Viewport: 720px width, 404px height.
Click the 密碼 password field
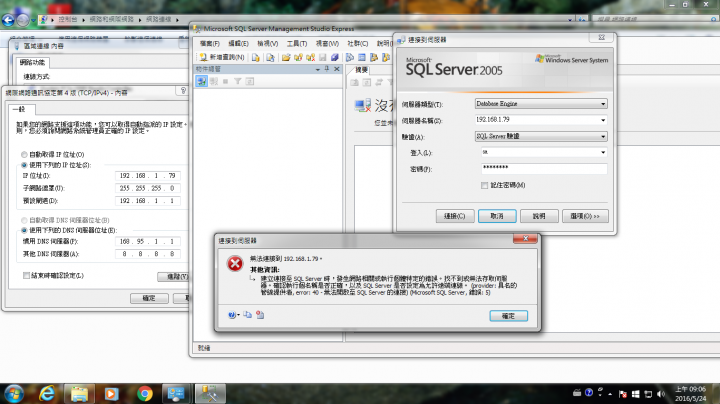[544, 168]
